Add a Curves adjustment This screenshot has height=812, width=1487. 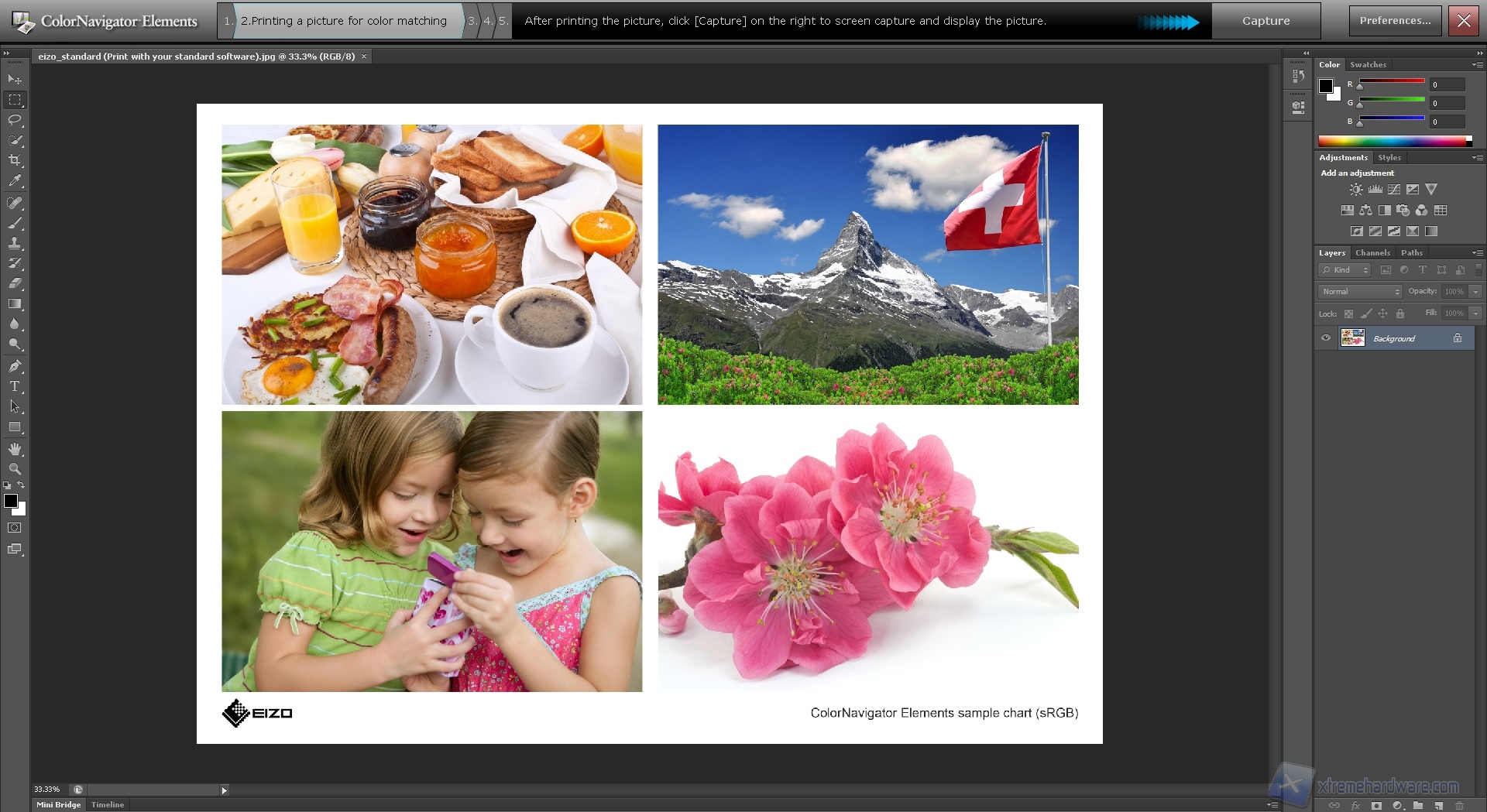click(1394, 189)
